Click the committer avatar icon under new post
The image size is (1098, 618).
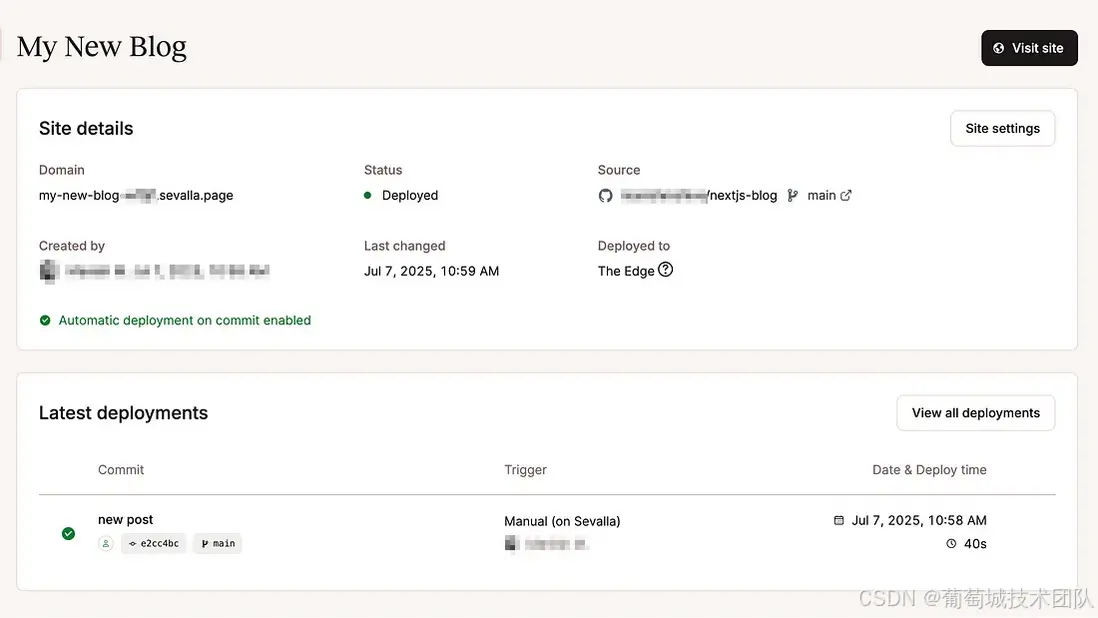pos(106,544)
